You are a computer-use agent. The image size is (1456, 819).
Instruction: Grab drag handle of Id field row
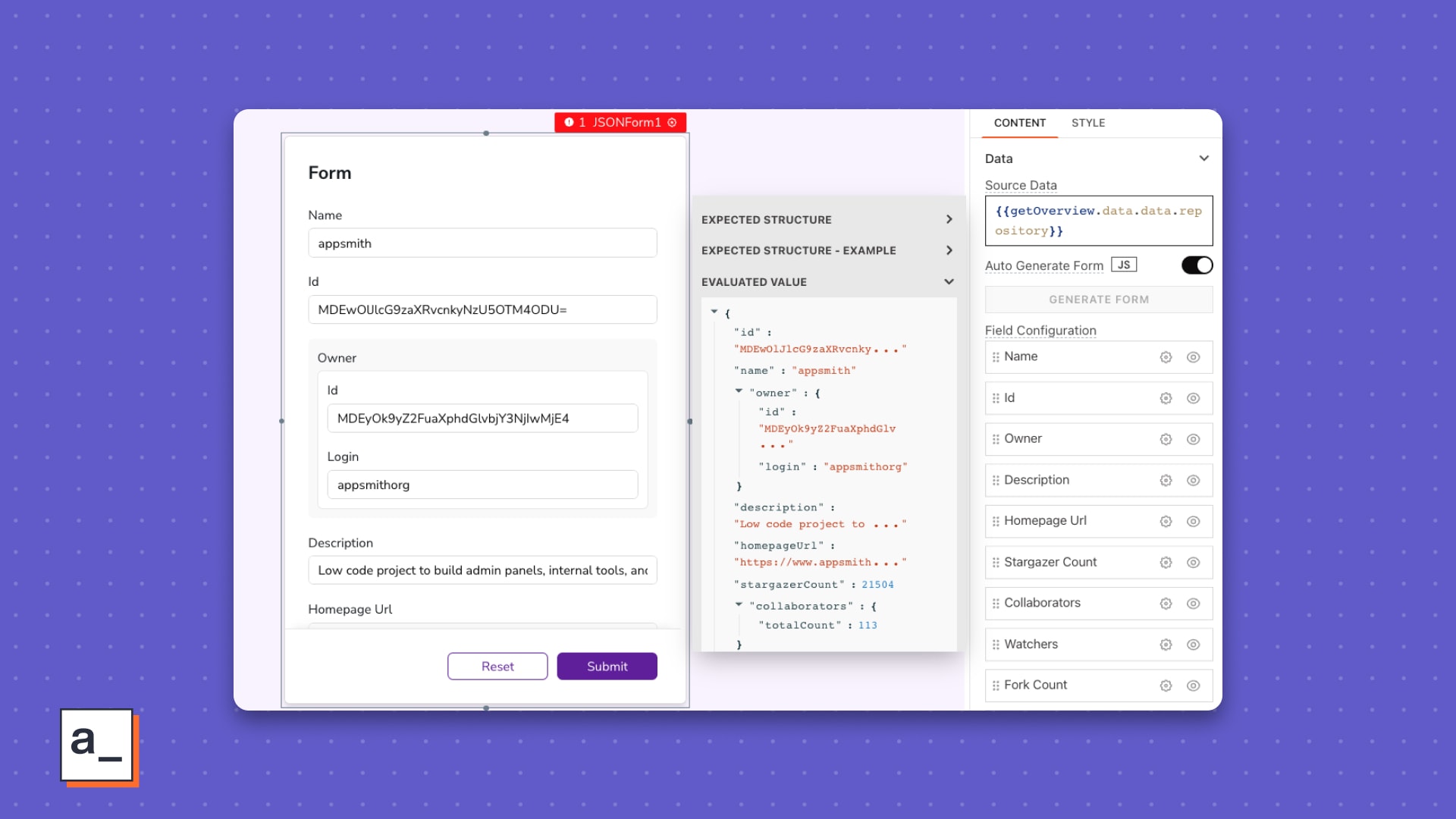click(996, 398)
